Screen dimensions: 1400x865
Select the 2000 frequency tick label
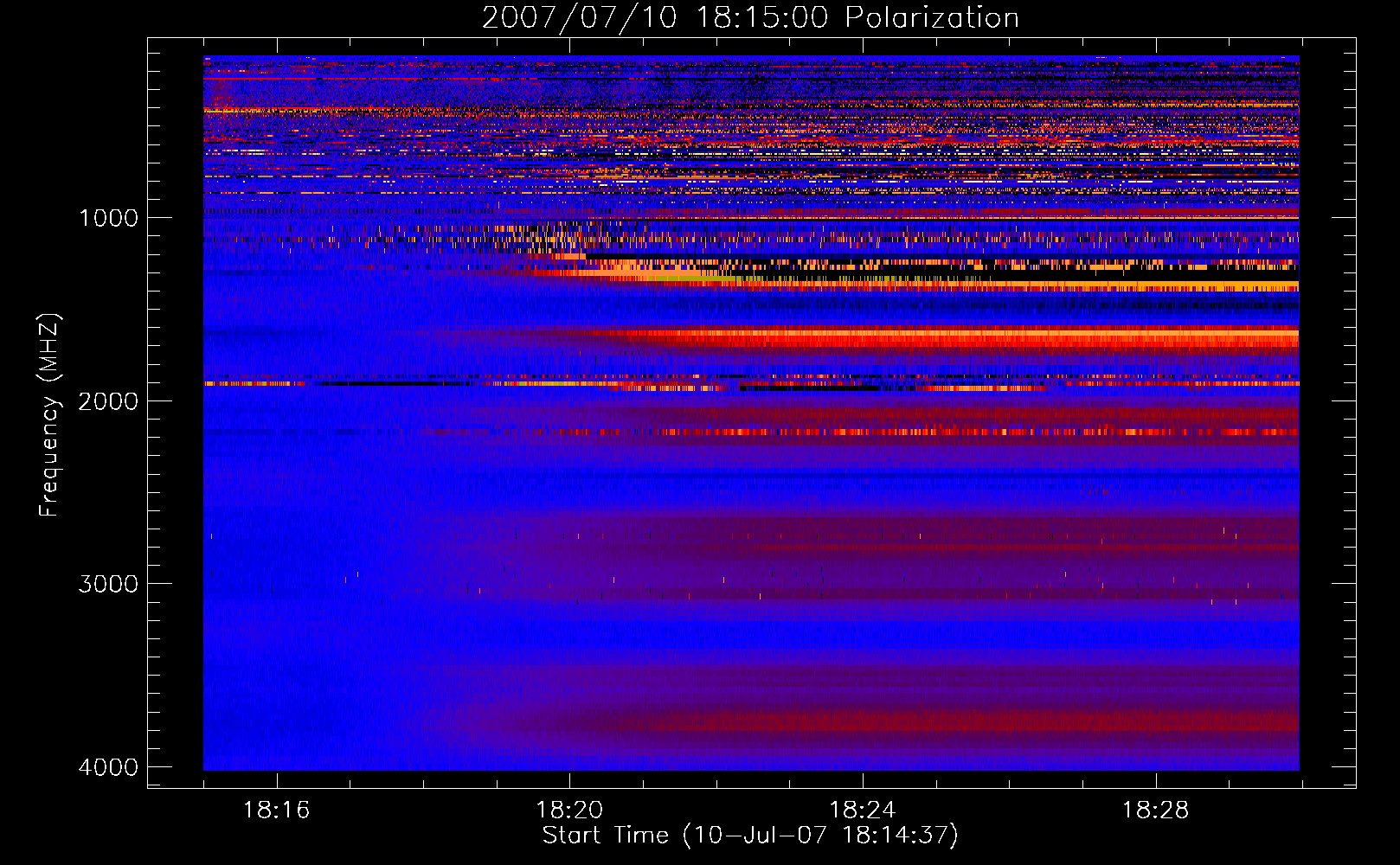tap(108, 401)
